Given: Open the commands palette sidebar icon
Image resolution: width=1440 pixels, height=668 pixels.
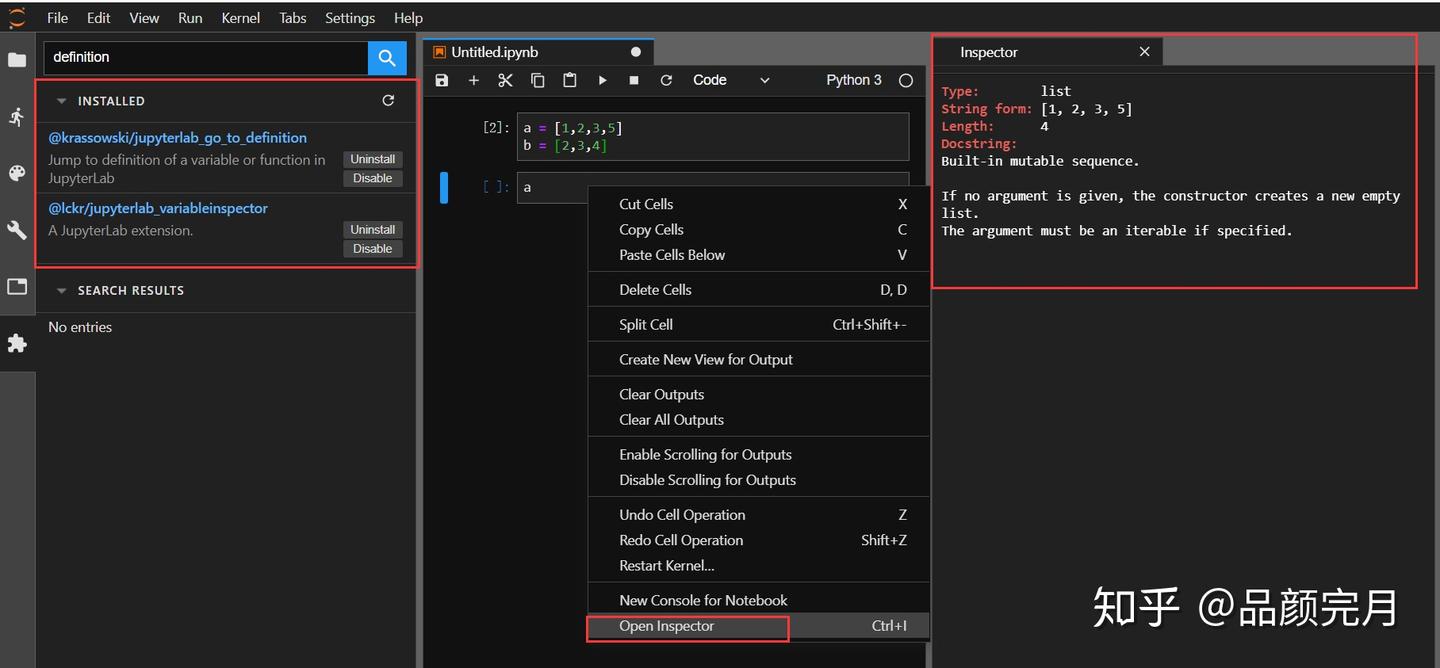Looking at the screenshot, I should tap(17, 173).
